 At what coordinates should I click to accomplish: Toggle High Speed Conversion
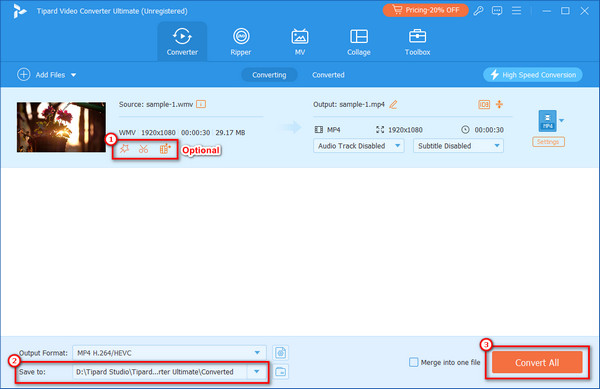pos(533,75)
